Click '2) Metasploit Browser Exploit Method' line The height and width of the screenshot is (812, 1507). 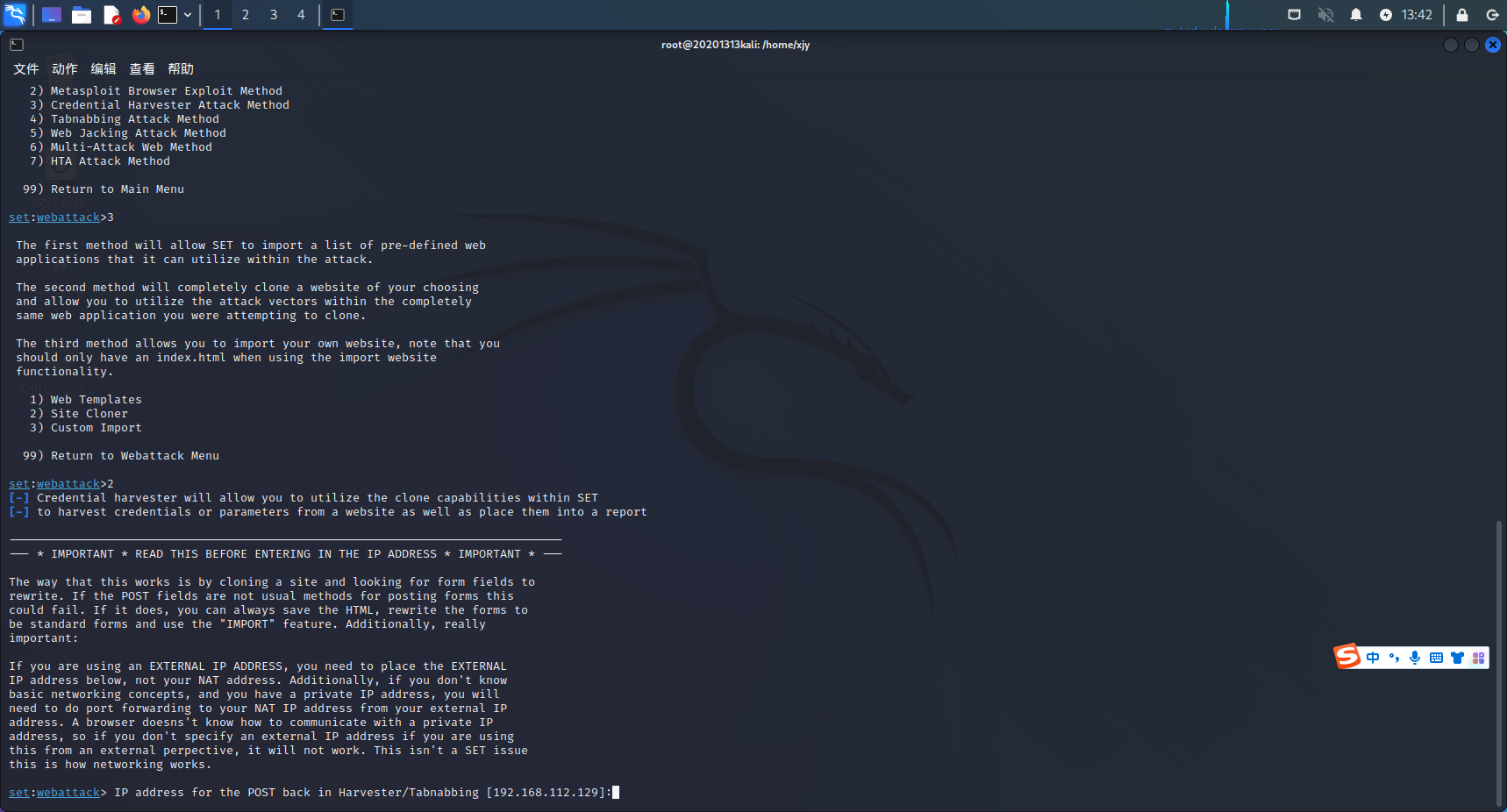pyautogui.click(x=156, y=91)
